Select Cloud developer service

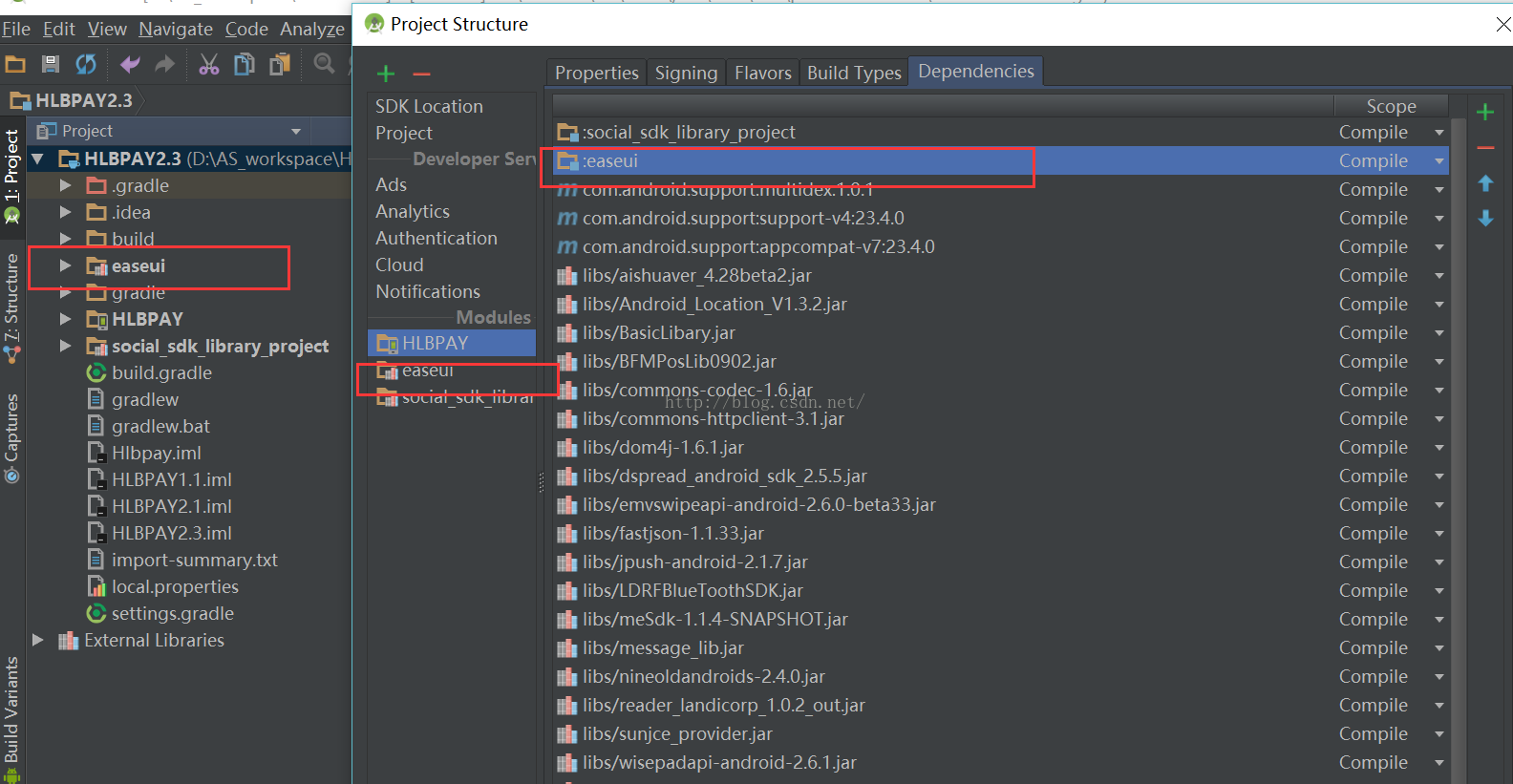coord(399,265)
